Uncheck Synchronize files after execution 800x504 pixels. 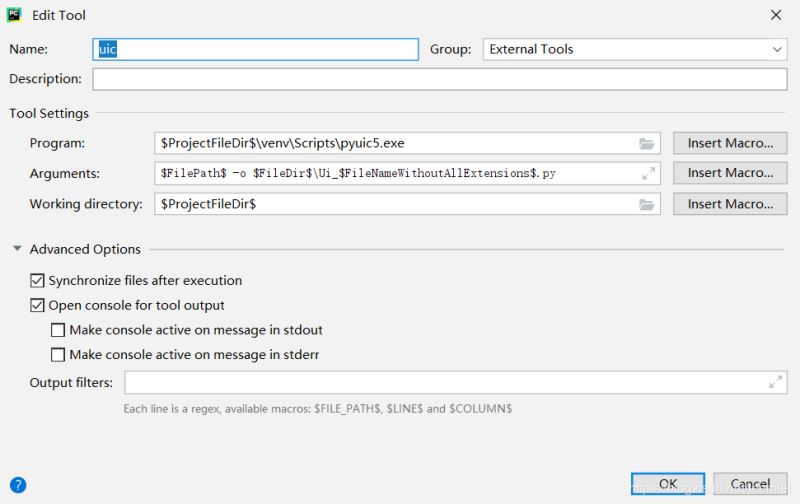pos(38,281)
